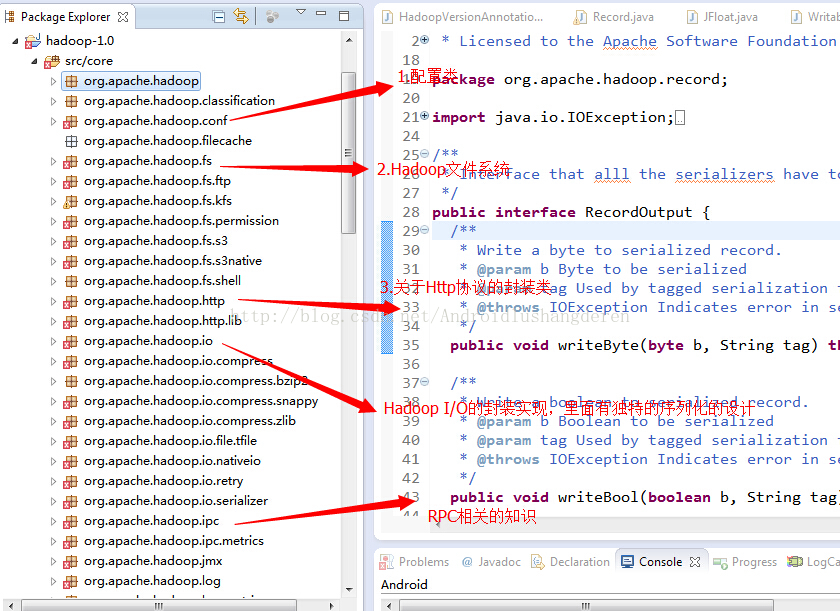Screen dimensions: 840x611
Task: Maximize the Package Explorer panel
Action: pos(344,16)
